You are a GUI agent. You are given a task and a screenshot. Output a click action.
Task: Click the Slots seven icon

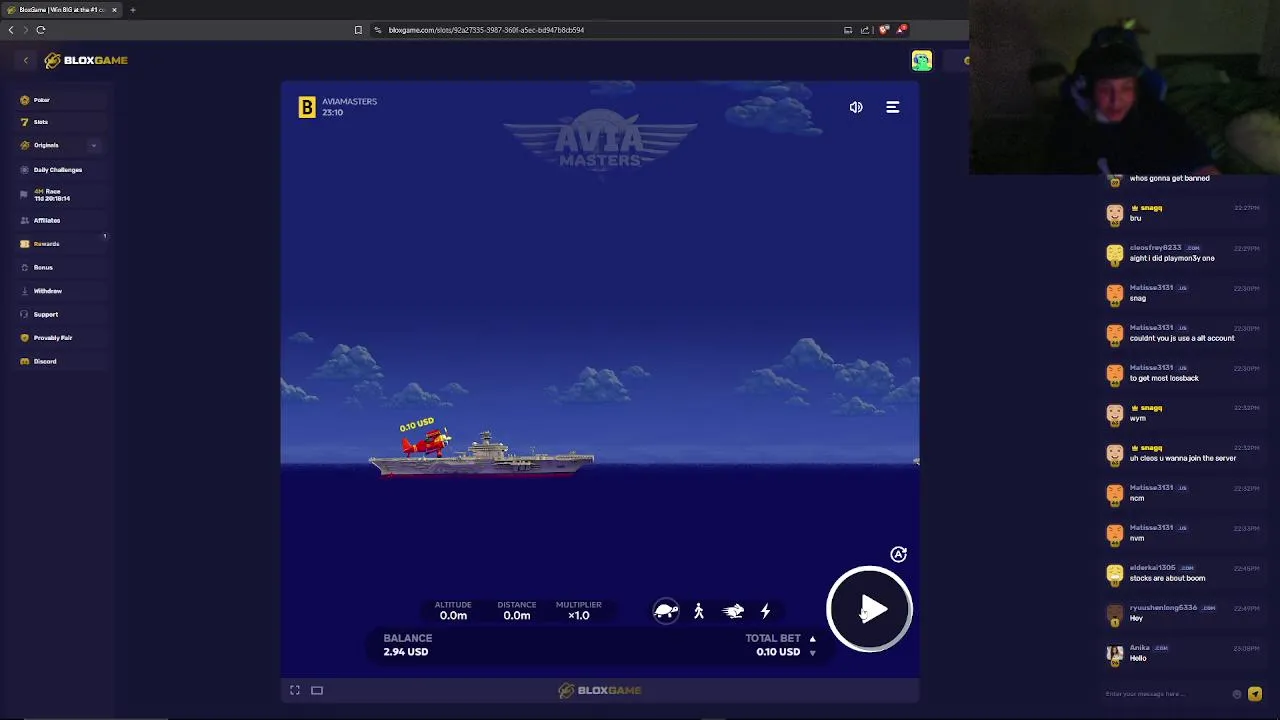coord(25,122)
